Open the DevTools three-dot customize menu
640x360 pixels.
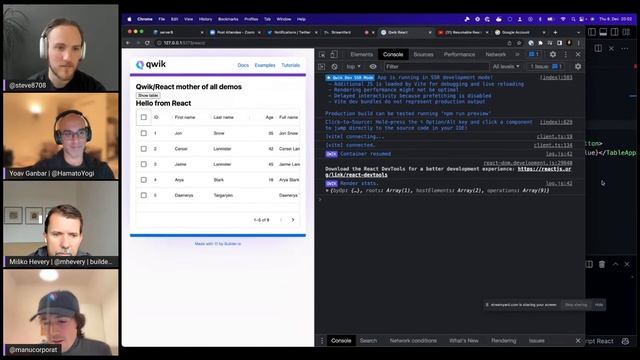(x=566, y=54)
